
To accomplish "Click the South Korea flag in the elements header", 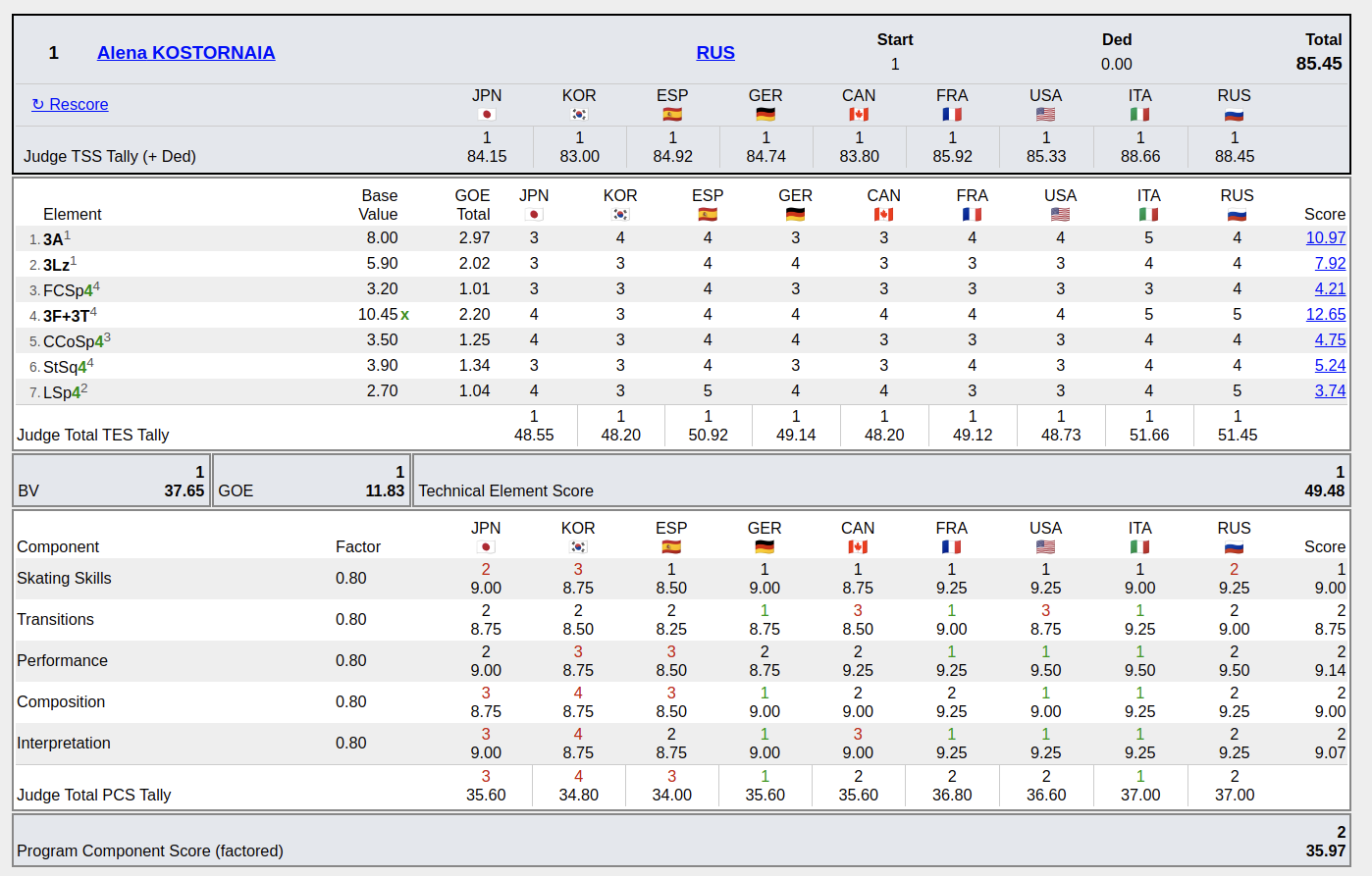I will 620,215.
